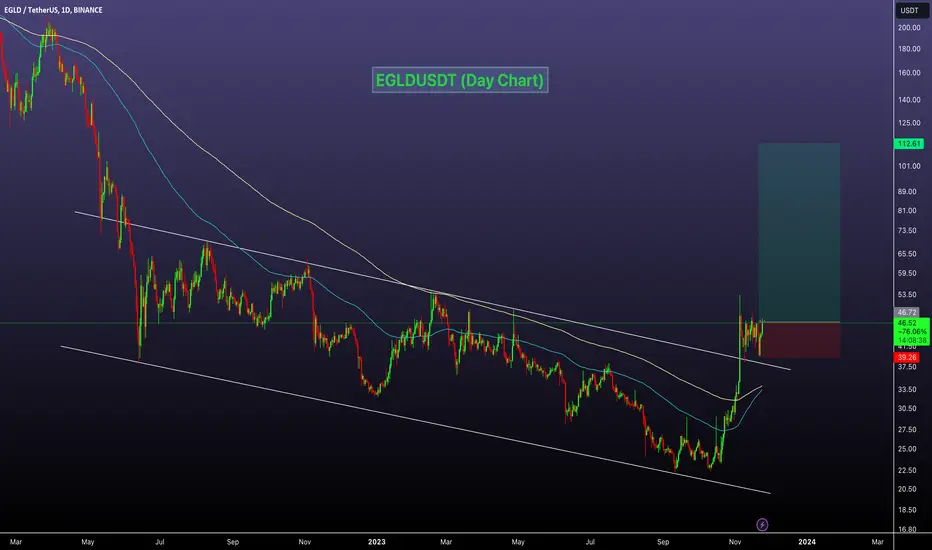Click the 25.00 price axis label
932x550 pixels.
coord(907,449)
